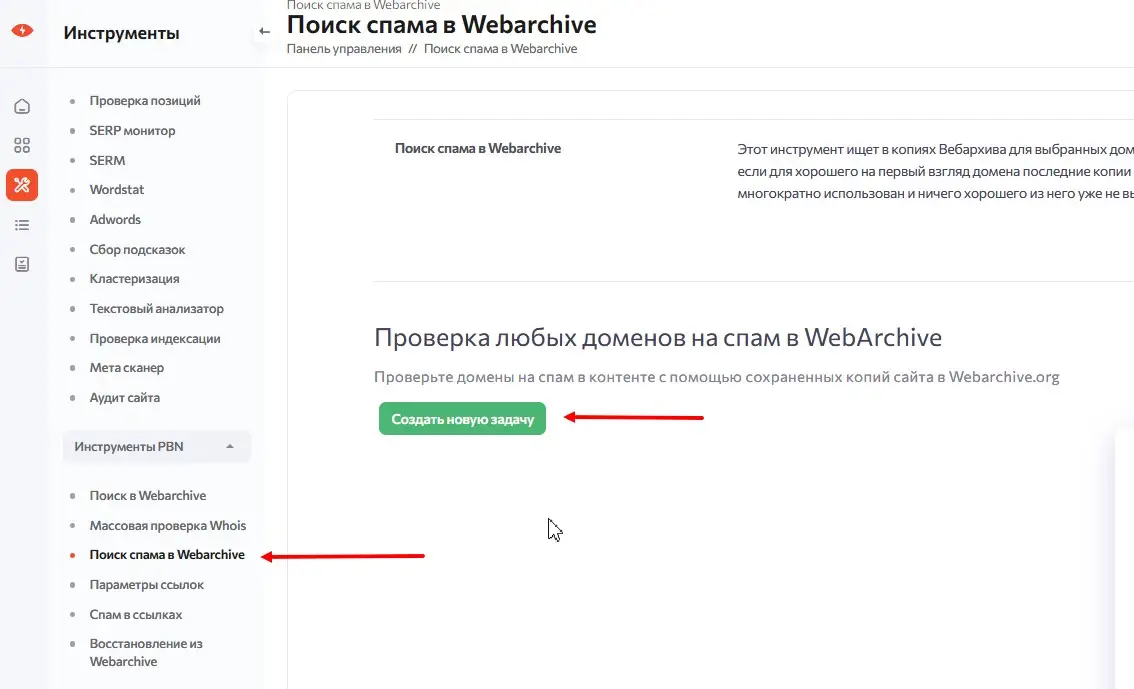This screenshot has width=1134, height=689.
Task: Open the home icon in the sidebar
Action: coord(22,107)
